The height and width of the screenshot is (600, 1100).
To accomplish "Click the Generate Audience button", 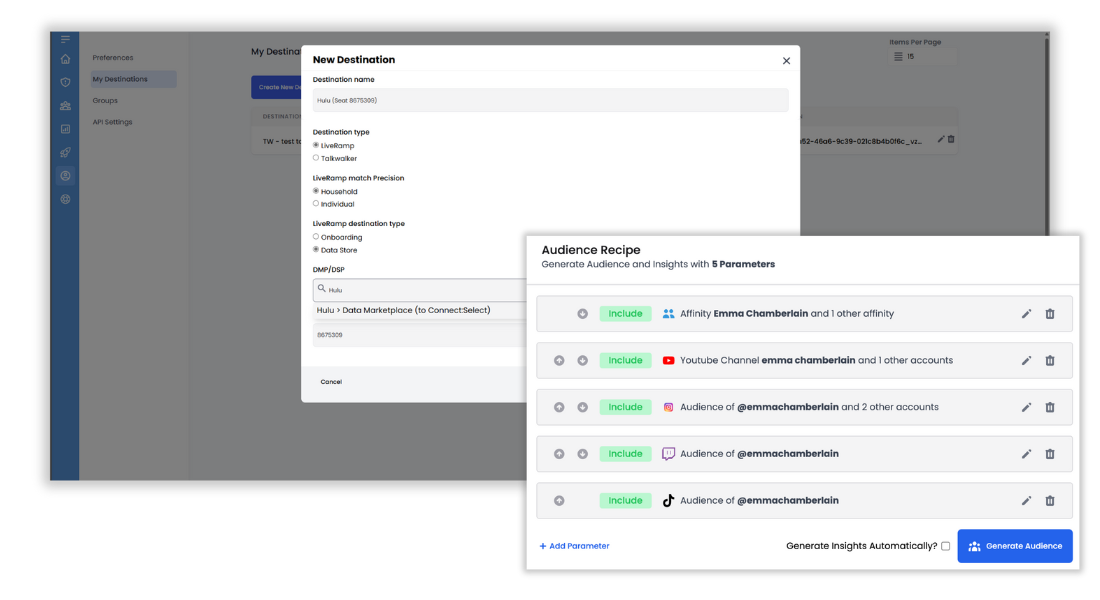I will 1014,546.
